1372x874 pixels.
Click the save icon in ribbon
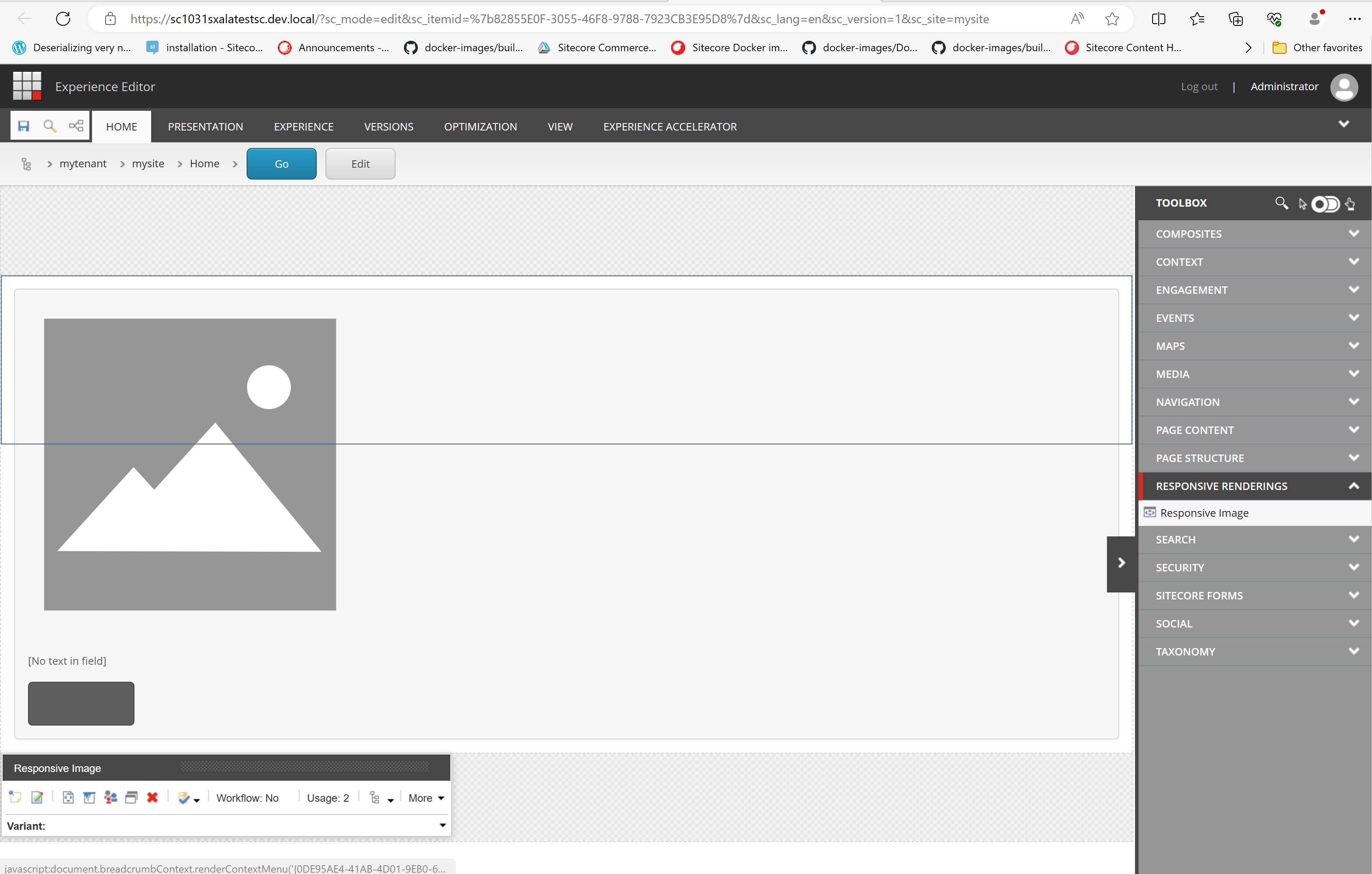pyautogui.click(x=23, y=126)
